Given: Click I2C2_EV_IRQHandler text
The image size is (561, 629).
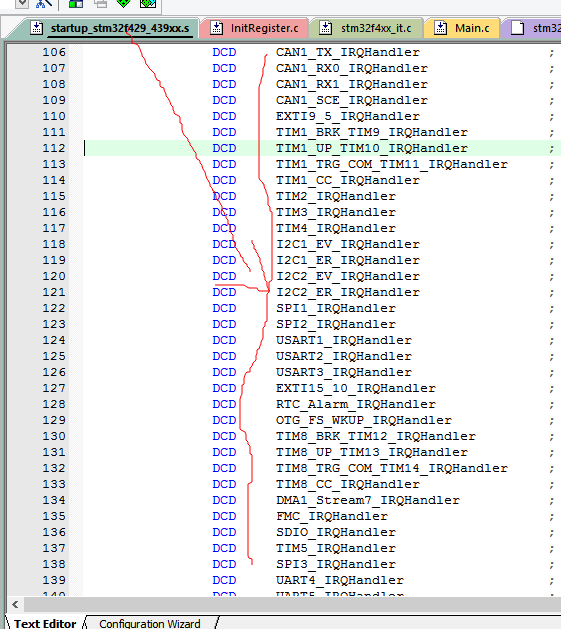Looking at the screenshot, I should [x=348, y=277].
